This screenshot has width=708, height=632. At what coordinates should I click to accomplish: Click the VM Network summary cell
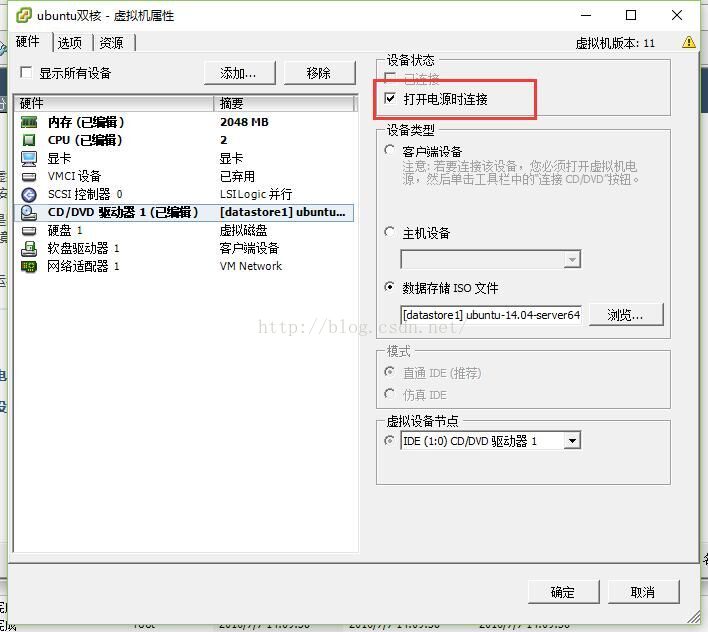click(x=251, y=266)
